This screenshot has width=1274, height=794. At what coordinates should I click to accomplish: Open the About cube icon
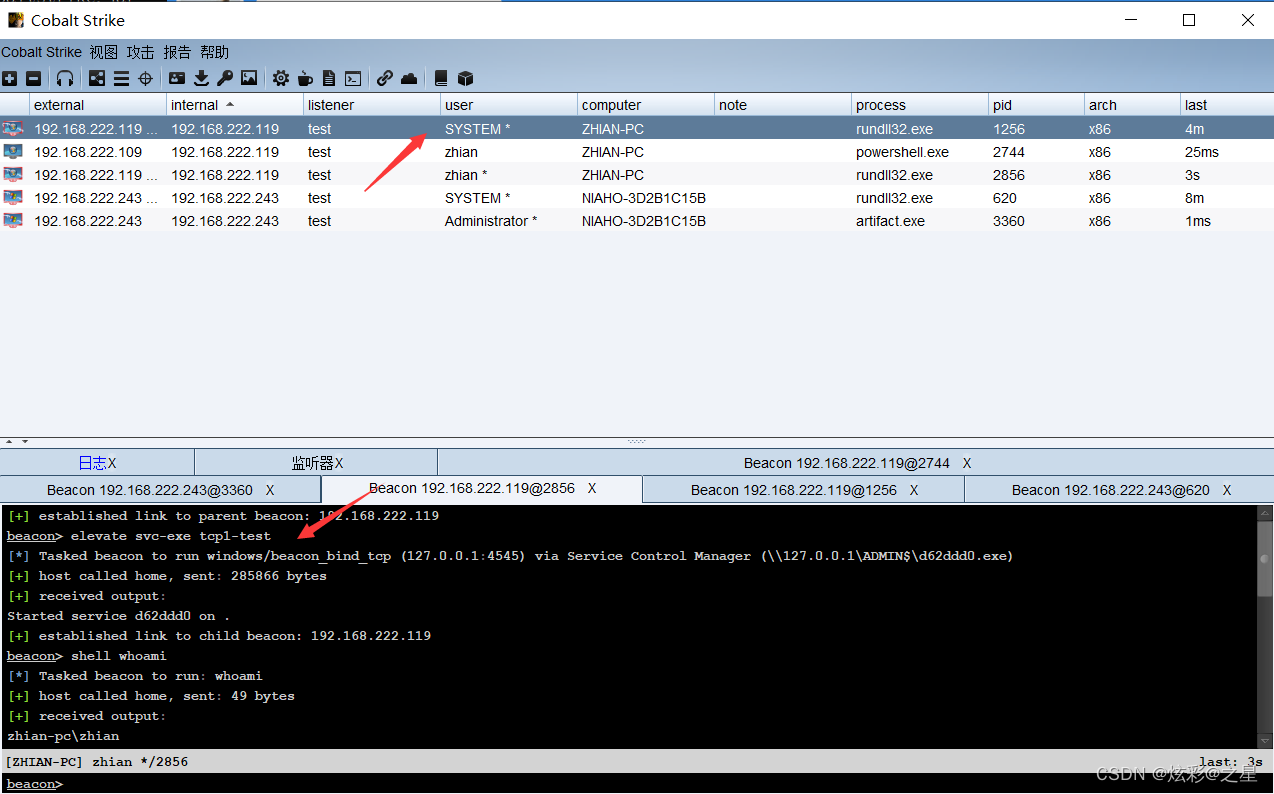pos(465,78)
